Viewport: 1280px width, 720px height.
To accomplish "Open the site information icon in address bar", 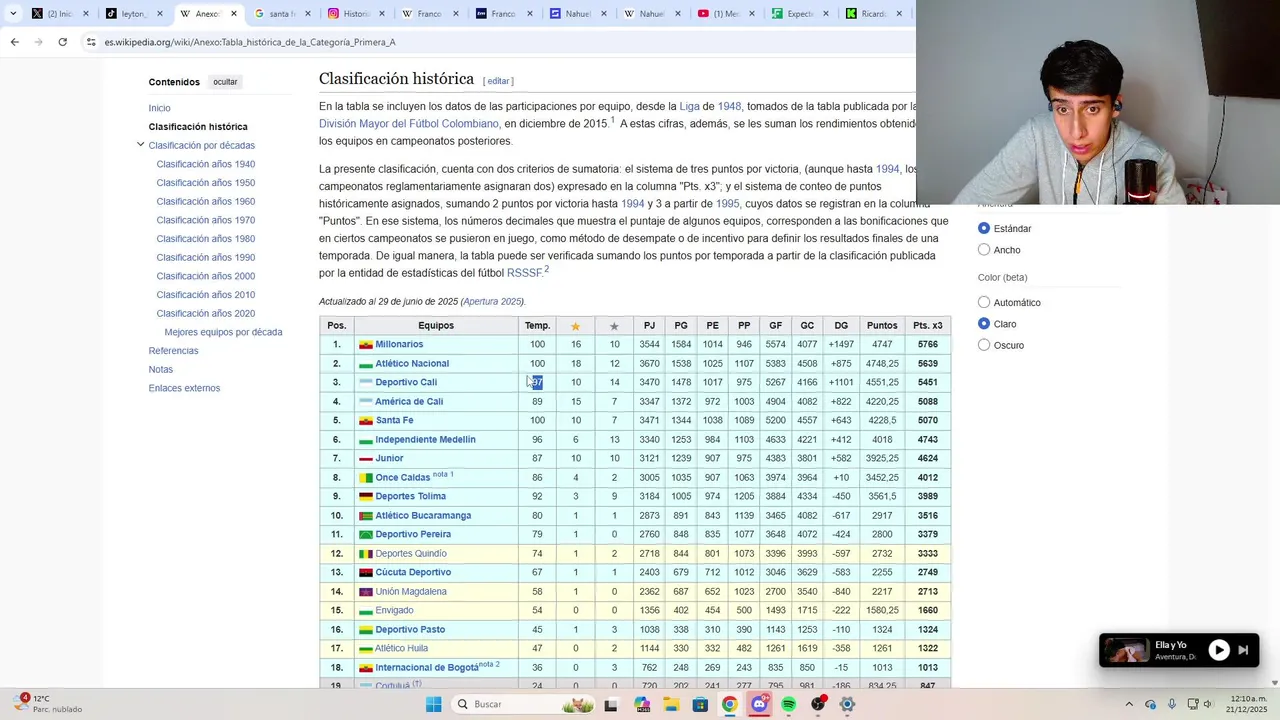I will coord(91,42).
